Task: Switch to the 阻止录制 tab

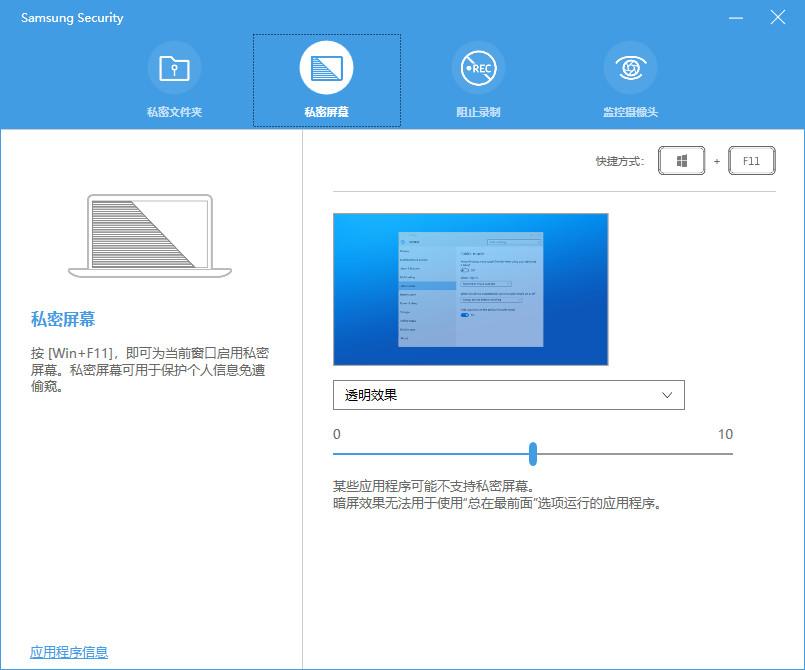Action: (x=478, y=111)
